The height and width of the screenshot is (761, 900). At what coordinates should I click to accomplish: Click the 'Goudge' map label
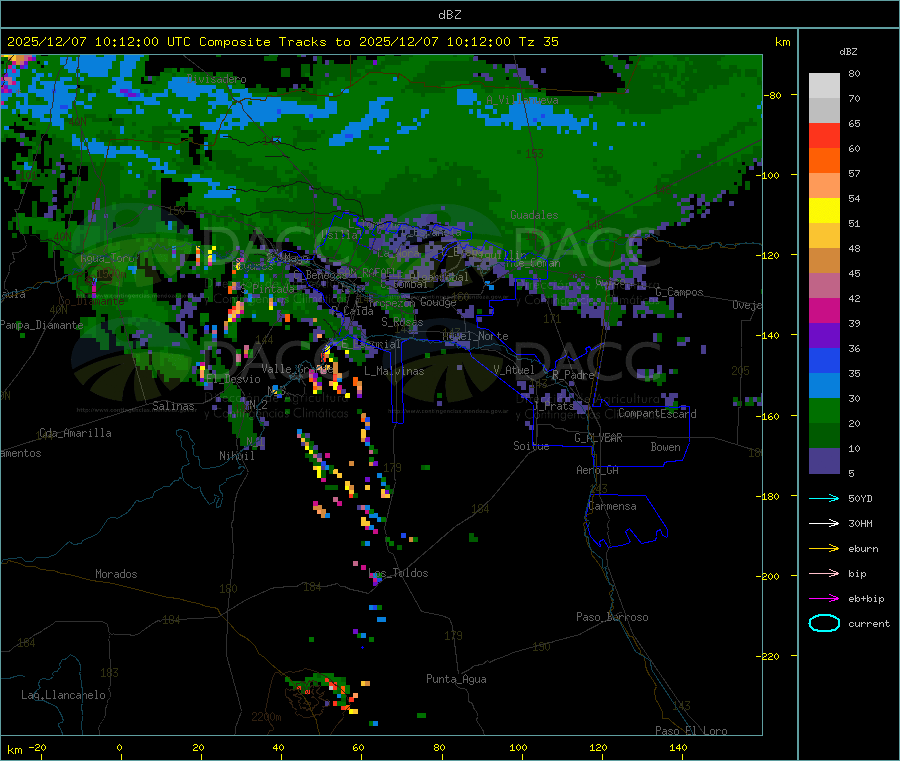tap(438, 302)
